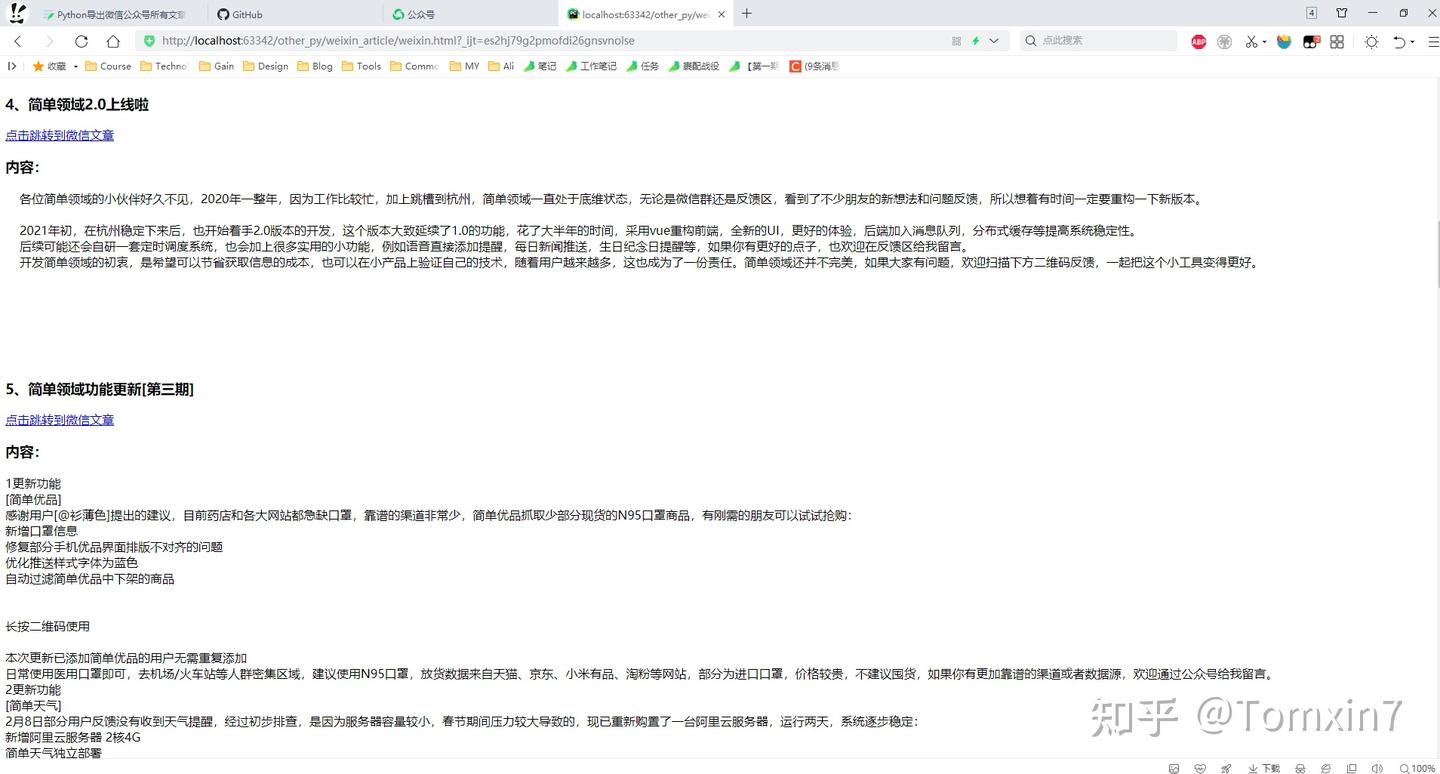Open the browser apps grid icon

click(x=1338, y=41)
